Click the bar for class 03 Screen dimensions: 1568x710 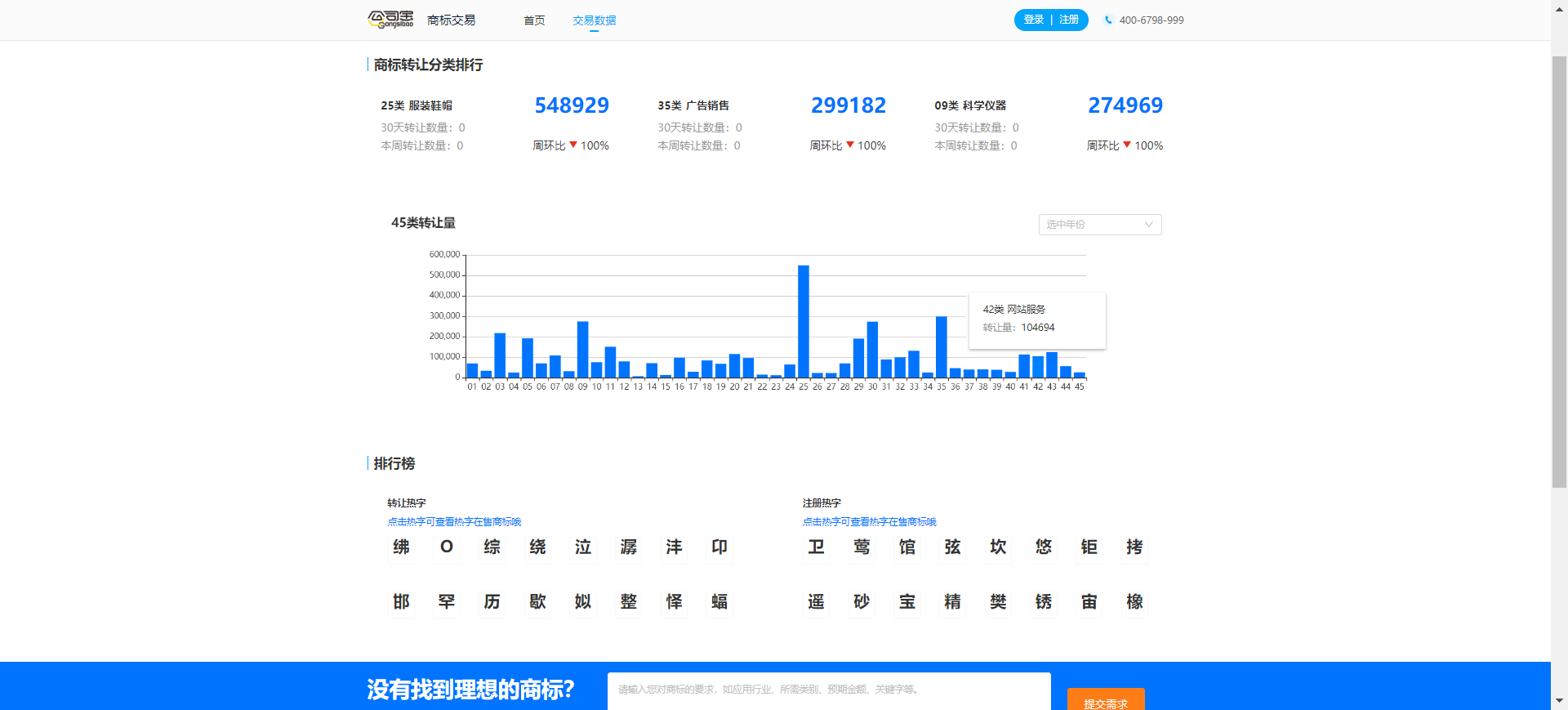[x=500, y=355]
